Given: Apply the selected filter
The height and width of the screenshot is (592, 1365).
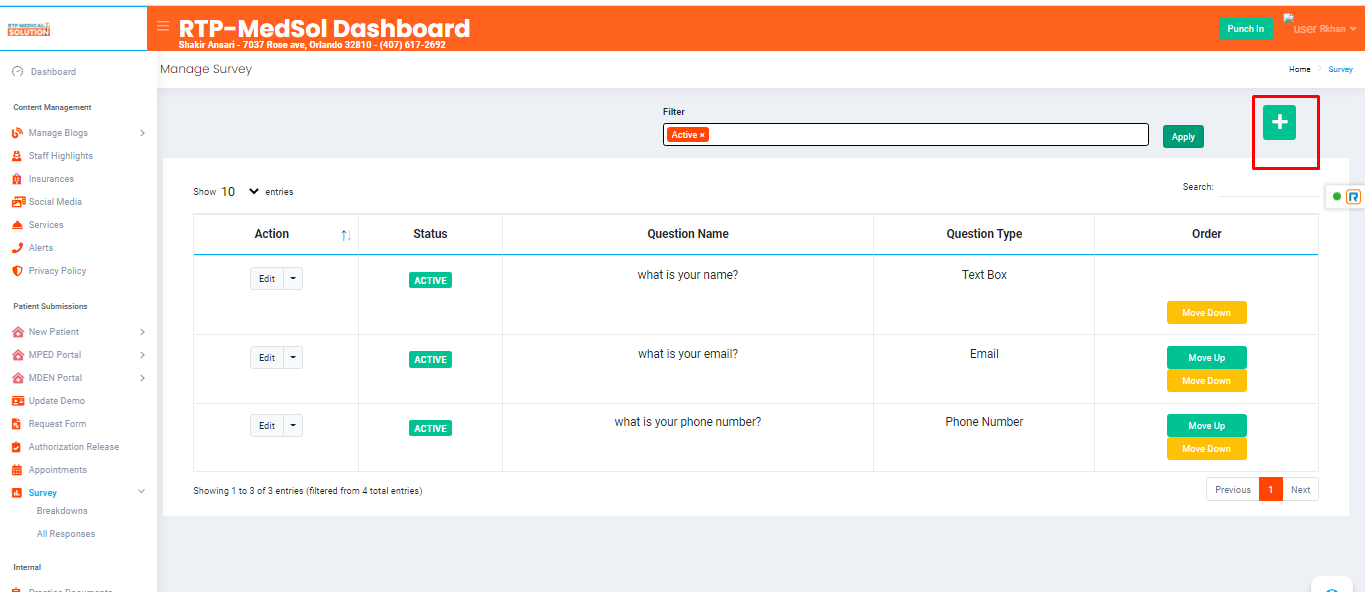Looking at the screenshot, I should 1183,137.
